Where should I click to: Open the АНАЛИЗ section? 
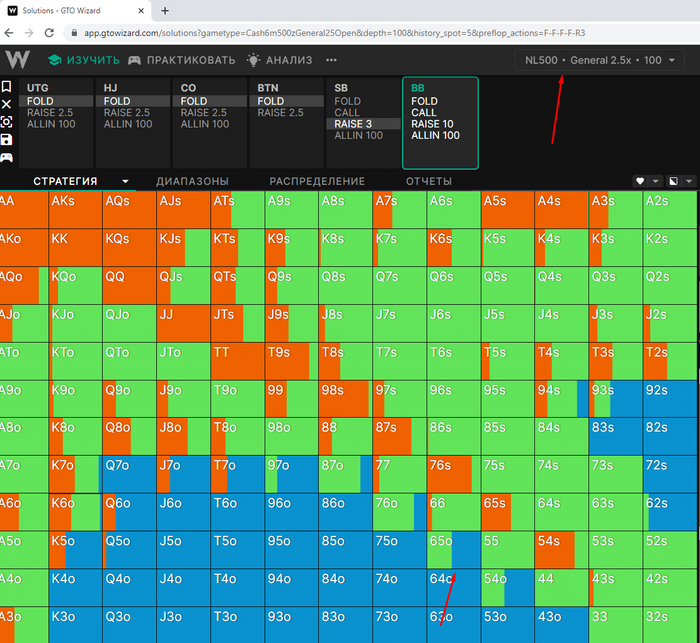[x=279, y=60]
